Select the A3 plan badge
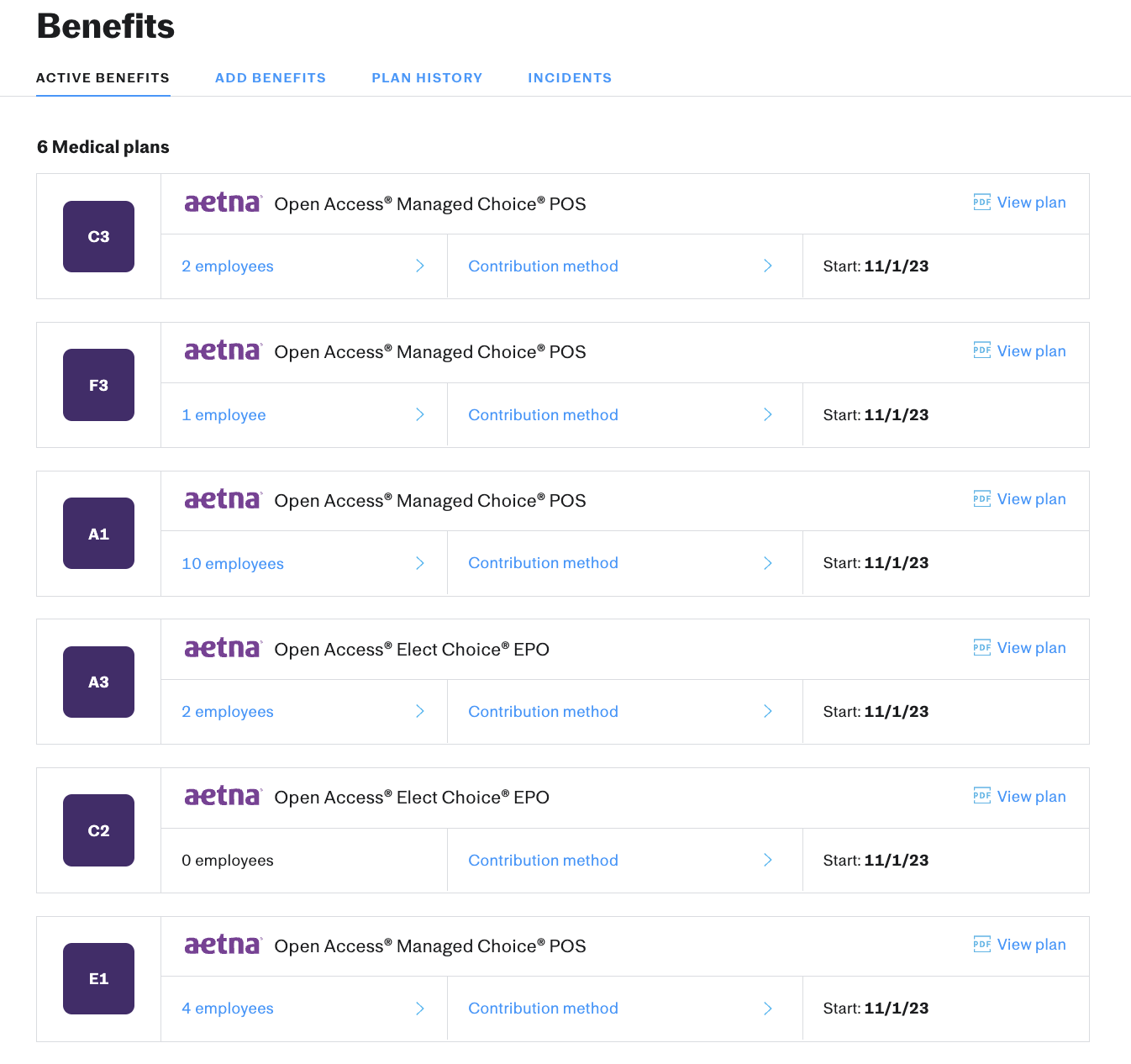1131x1064 pixels. tap(98, 682)
